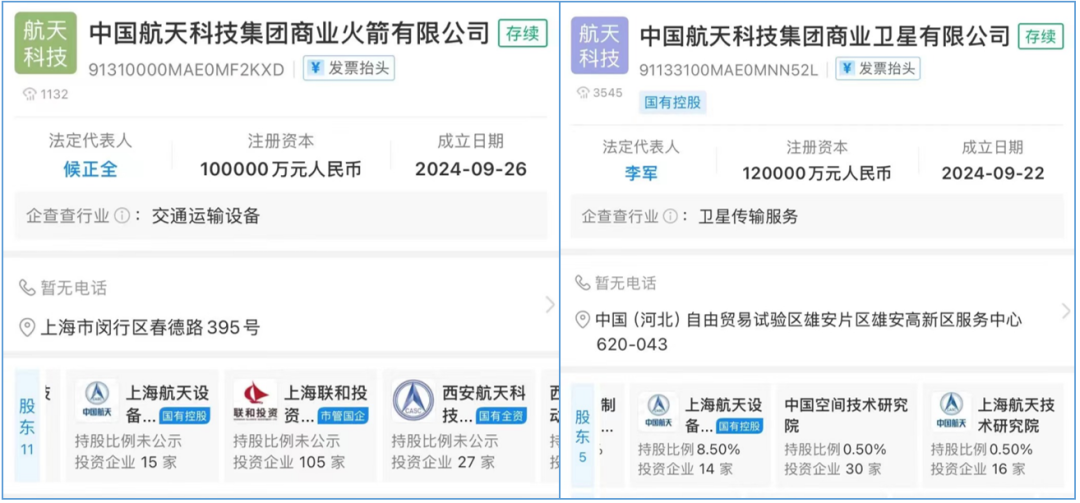1080x503 pixels.
Task: Select 暂无电话 in the satellite company panel
Action: click(x=625, y=283)
